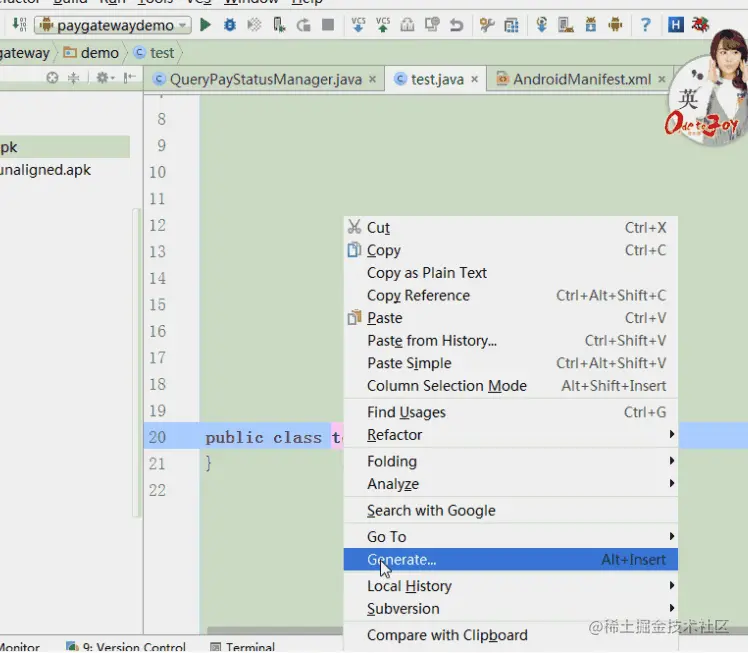Open SDK Manager icon
Screen dimensions: 748x653
click(x=591, y=24)
